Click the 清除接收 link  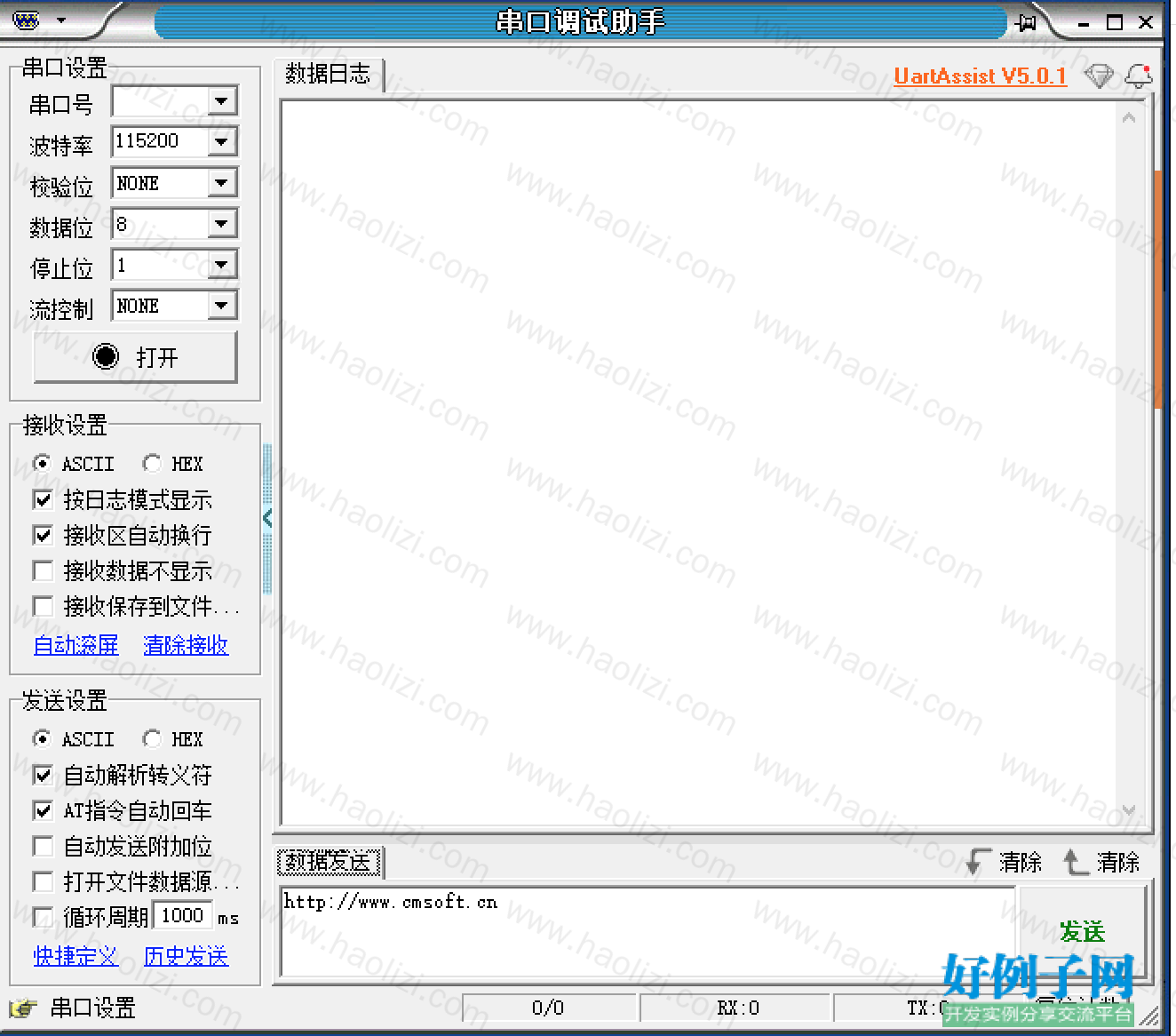point(186,645)
